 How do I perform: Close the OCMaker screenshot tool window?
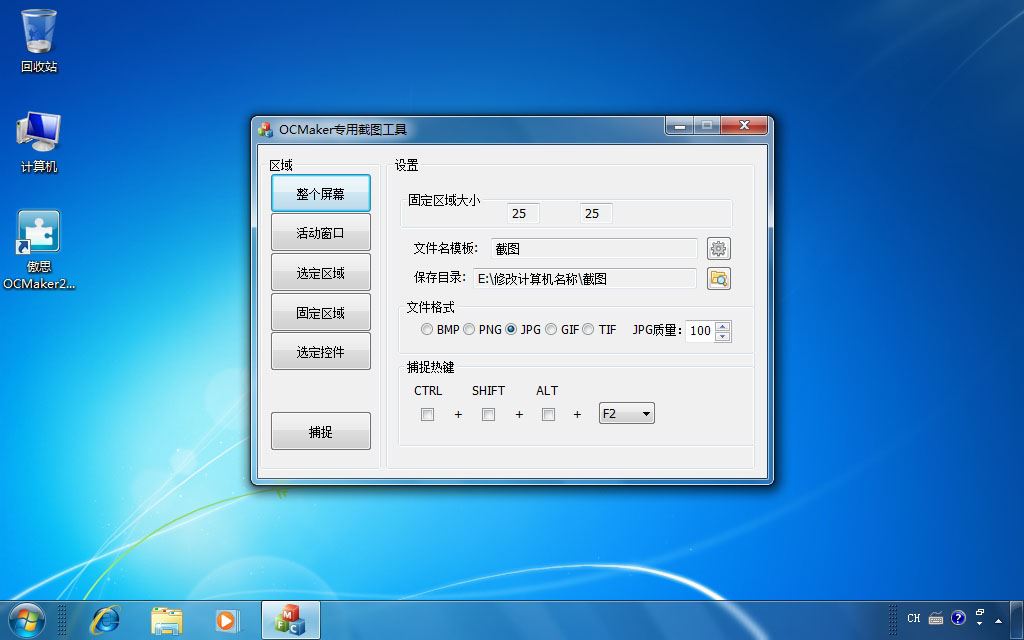pyautogui.click(x=744, y=125)
